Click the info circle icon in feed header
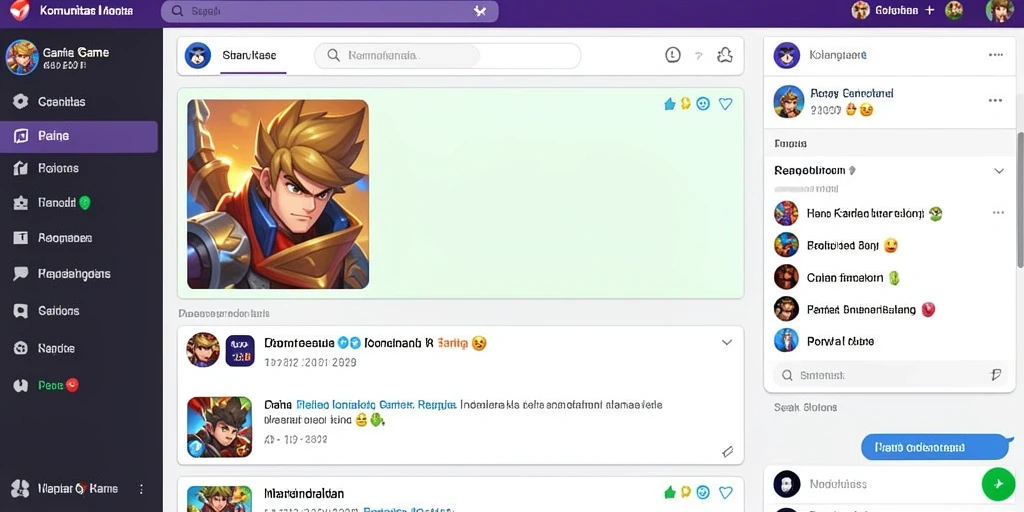The image size is (1024, 512). tap(673, 56)
